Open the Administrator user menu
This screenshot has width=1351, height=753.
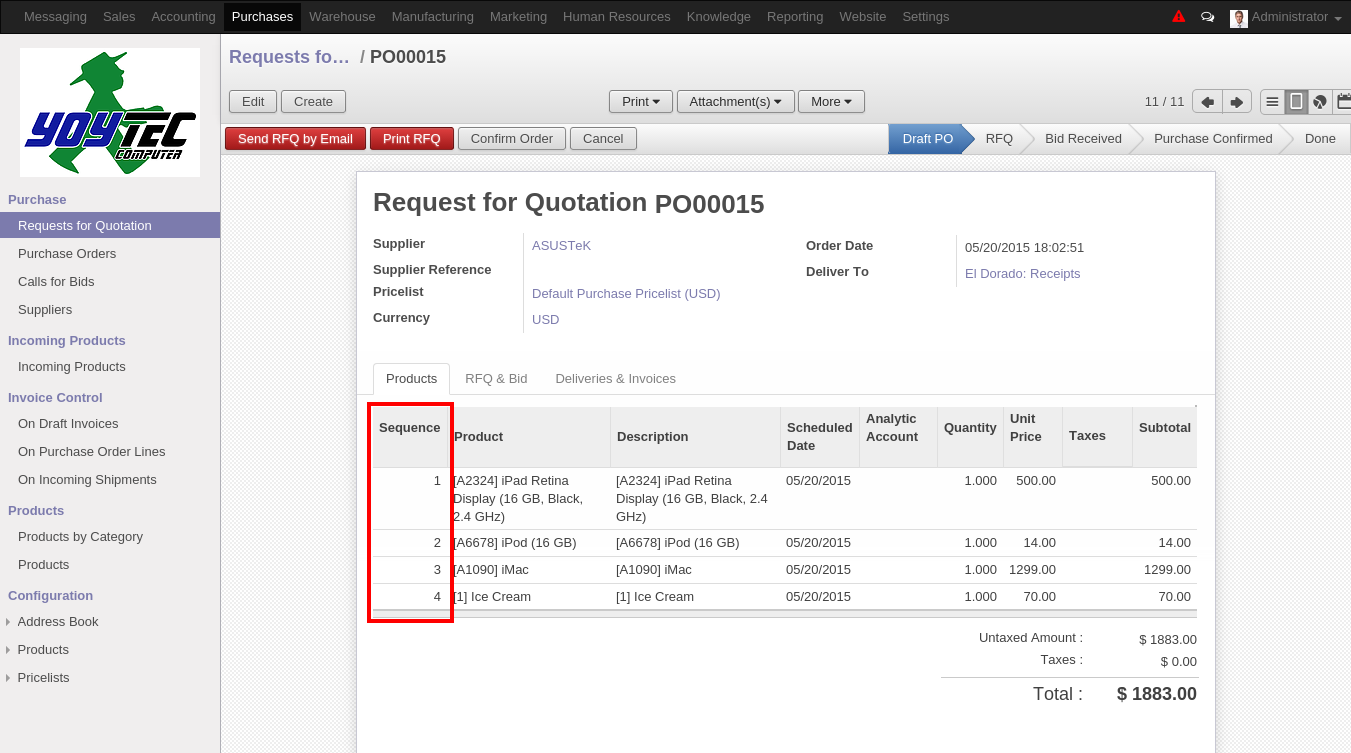point(1295,17)
